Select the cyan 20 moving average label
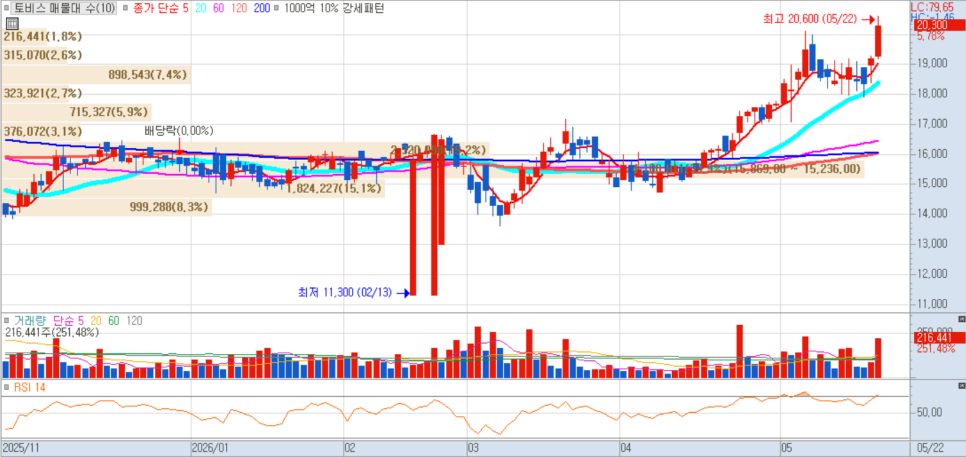The image size is (966, 457). point(201,9)
